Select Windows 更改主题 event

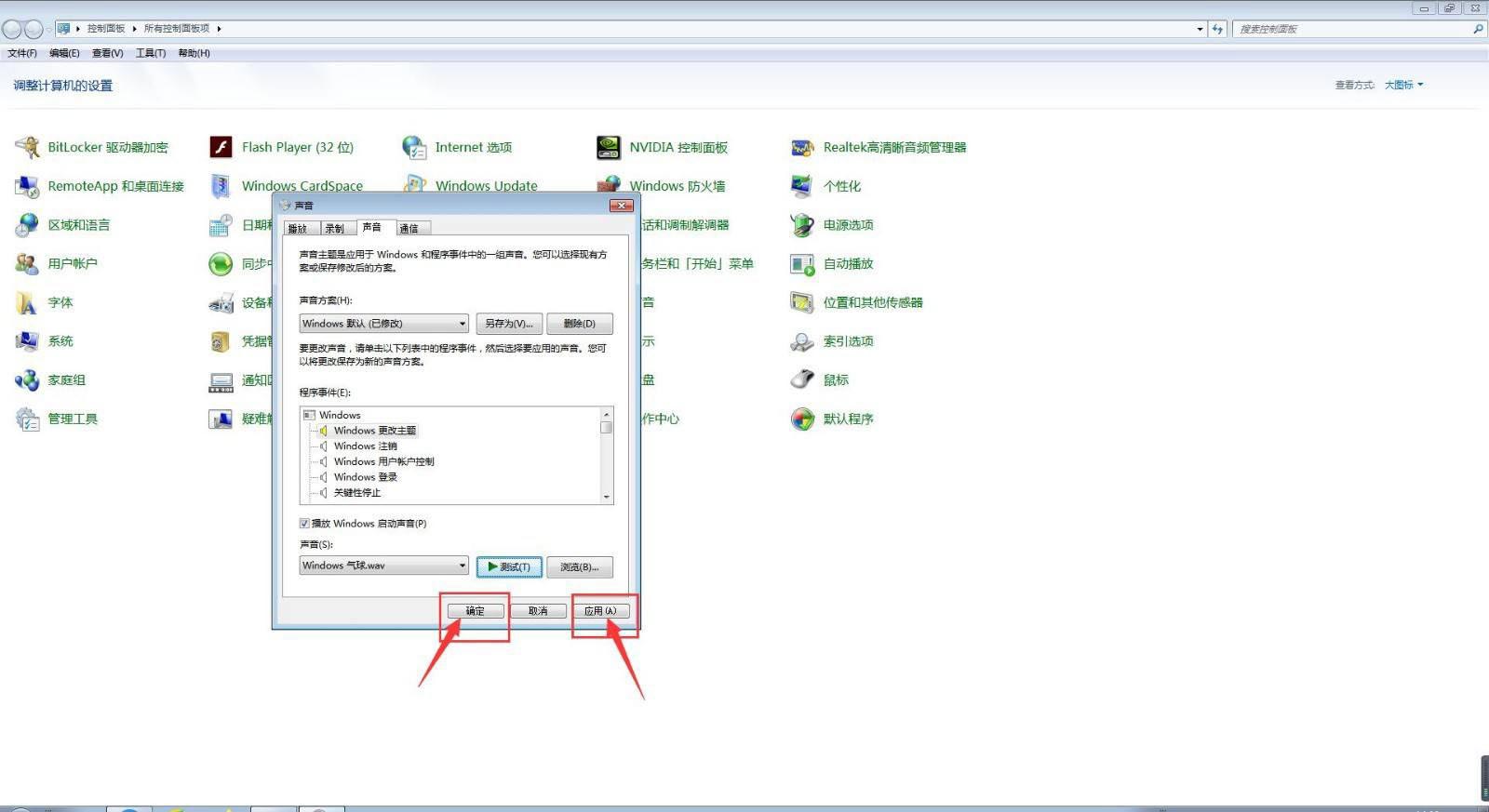375,431
